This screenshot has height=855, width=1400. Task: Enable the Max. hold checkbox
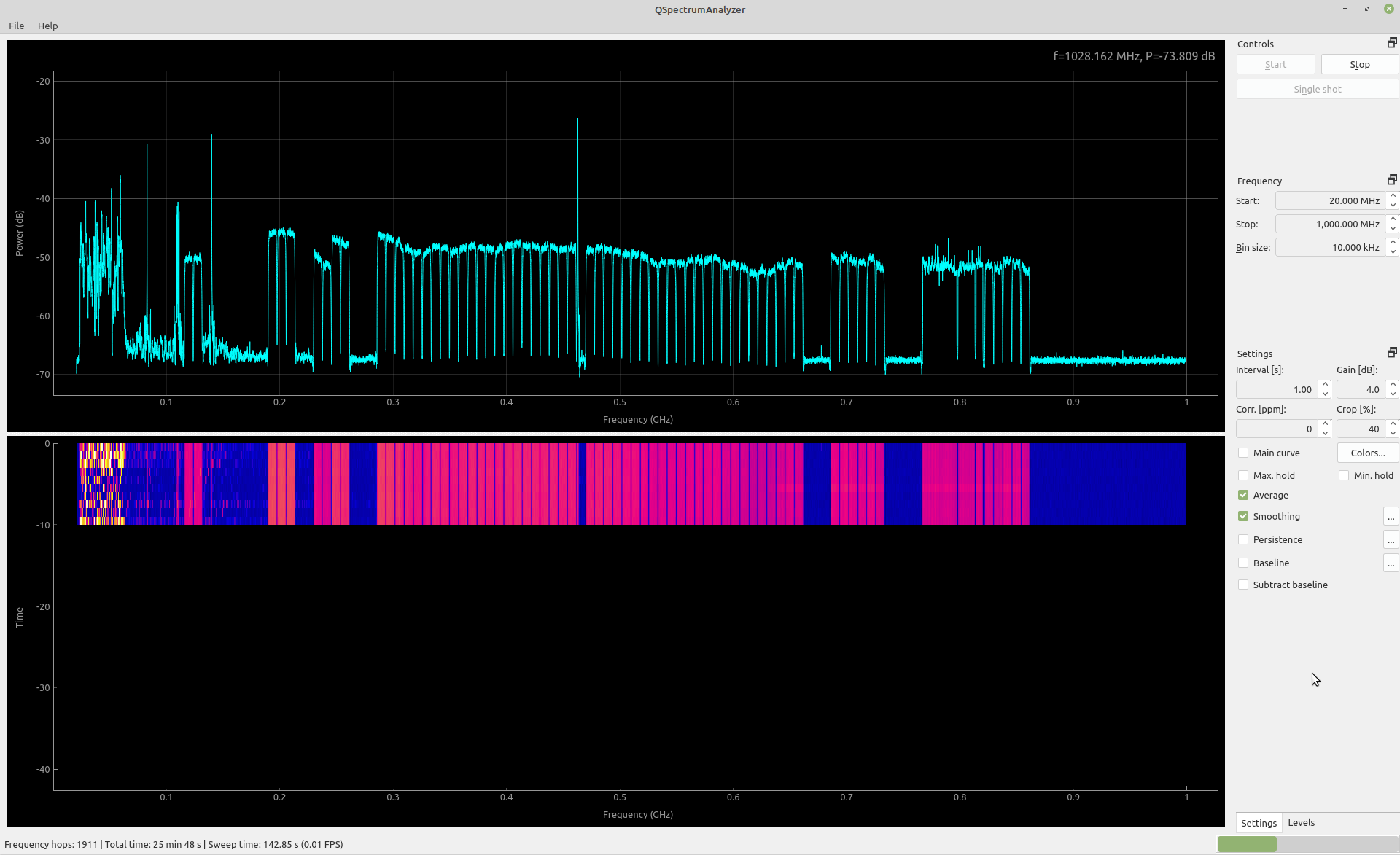(1243, 475)
